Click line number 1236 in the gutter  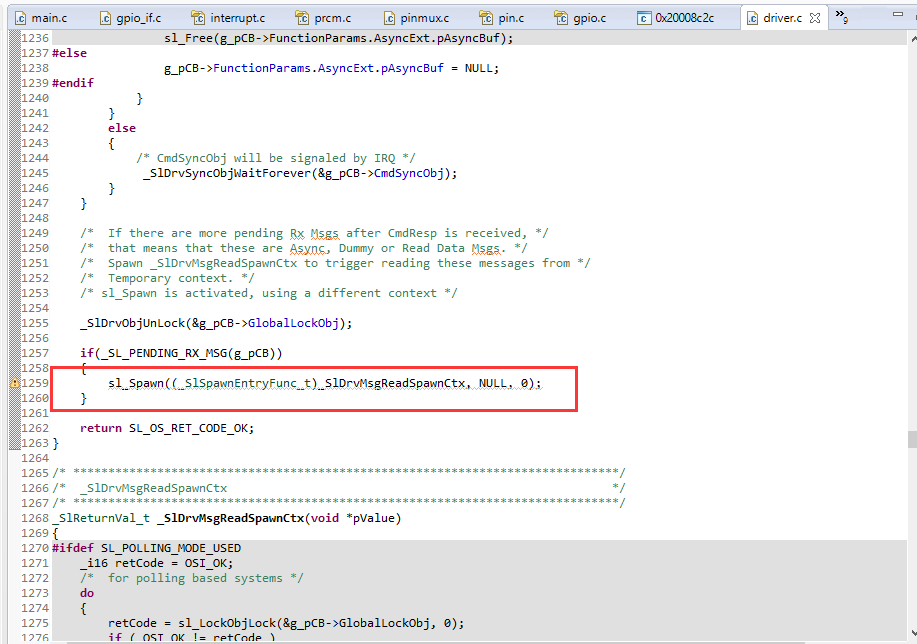click(x=35, y=38)
